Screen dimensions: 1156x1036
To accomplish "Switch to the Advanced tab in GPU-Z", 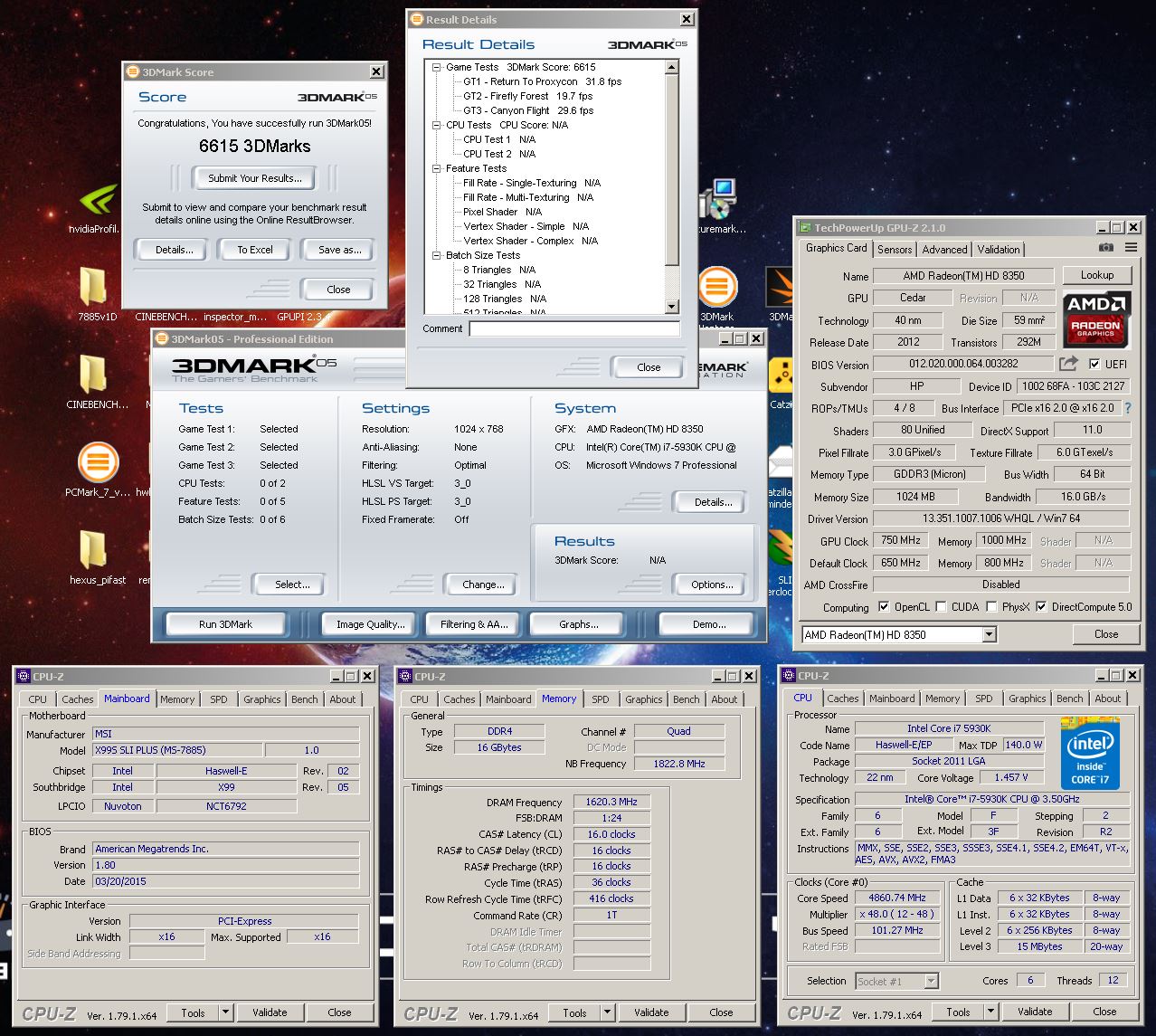I will pyautogui.click(x=945, y=249).
